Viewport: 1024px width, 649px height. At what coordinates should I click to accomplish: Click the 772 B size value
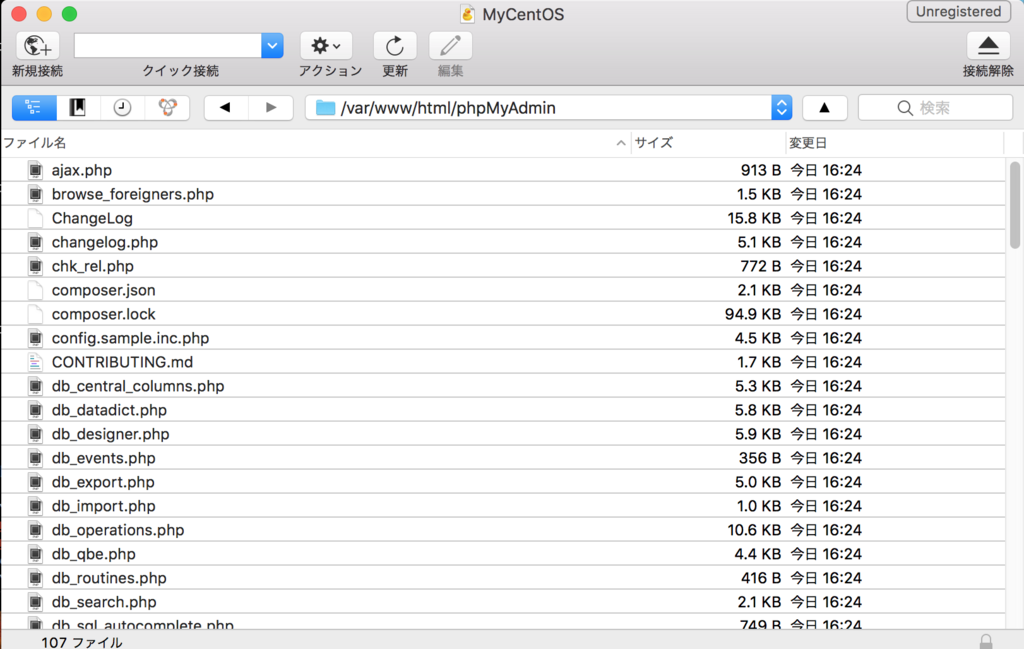coord(761,266)
